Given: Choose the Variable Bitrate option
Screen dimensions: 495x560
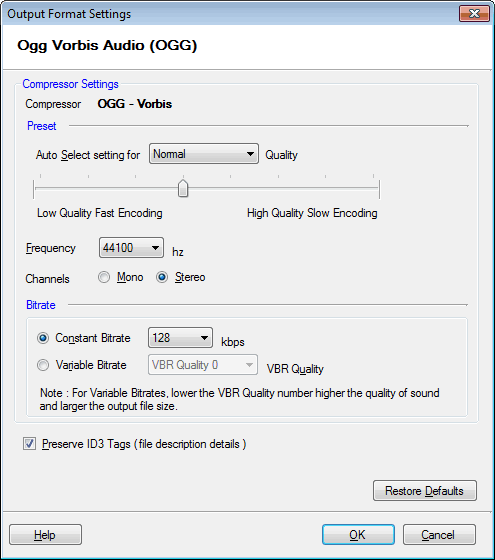Looking at the screenshot, I should [x=43, y=365].
